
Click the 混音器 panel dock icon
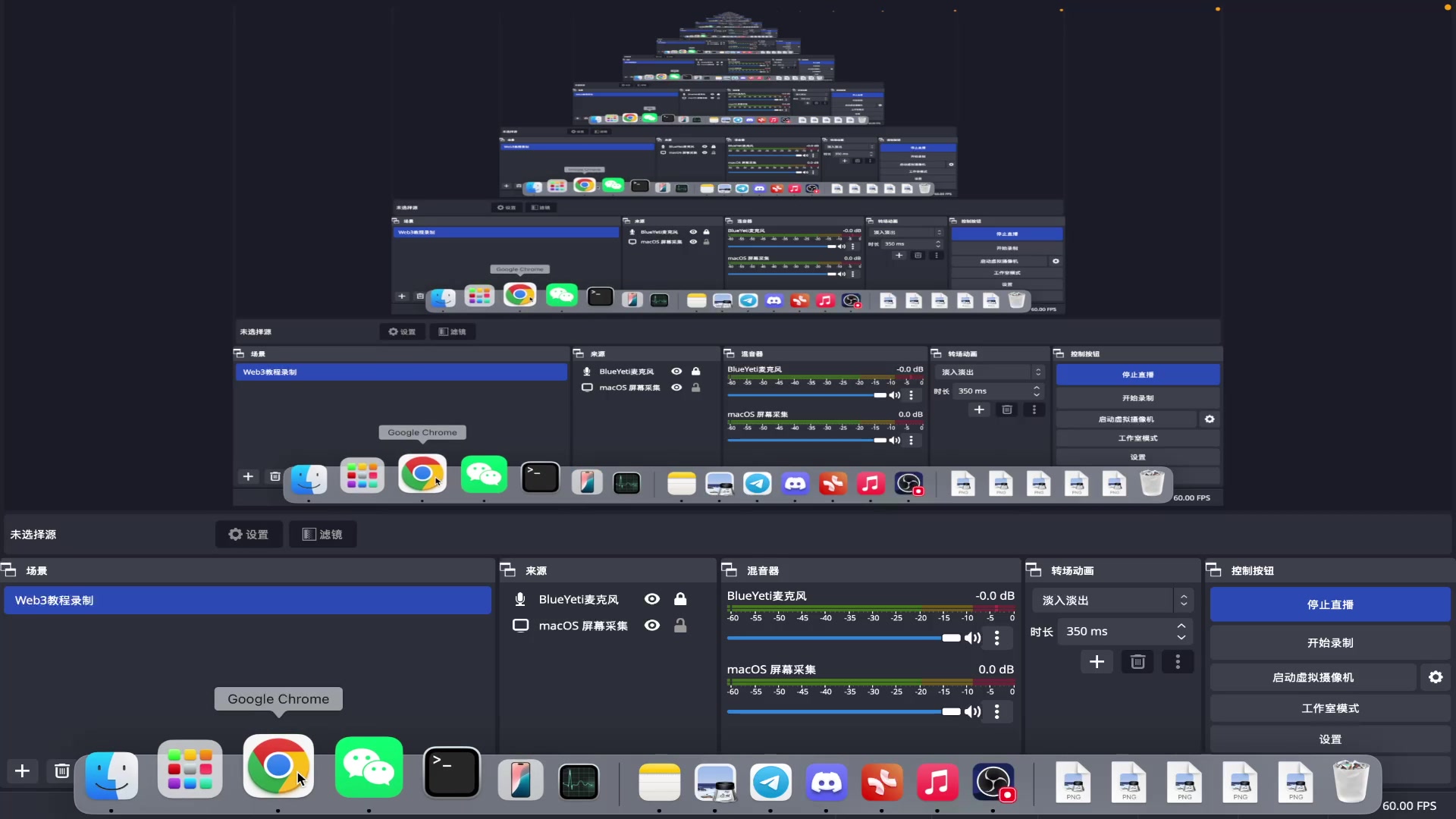click(x=730, y=570)
